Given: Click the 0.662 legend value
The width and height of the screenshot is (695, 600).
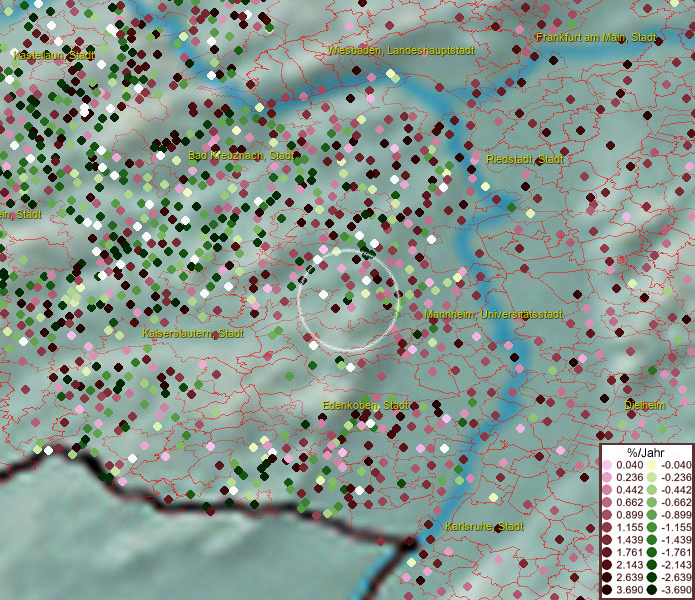Looking at the screenshot, I should 630,503.
